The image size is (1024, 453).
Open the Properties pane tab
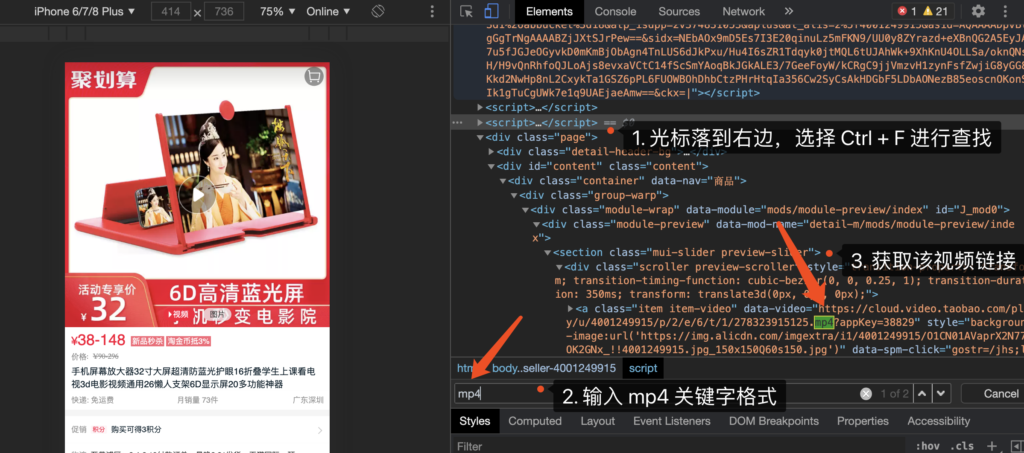863,421
